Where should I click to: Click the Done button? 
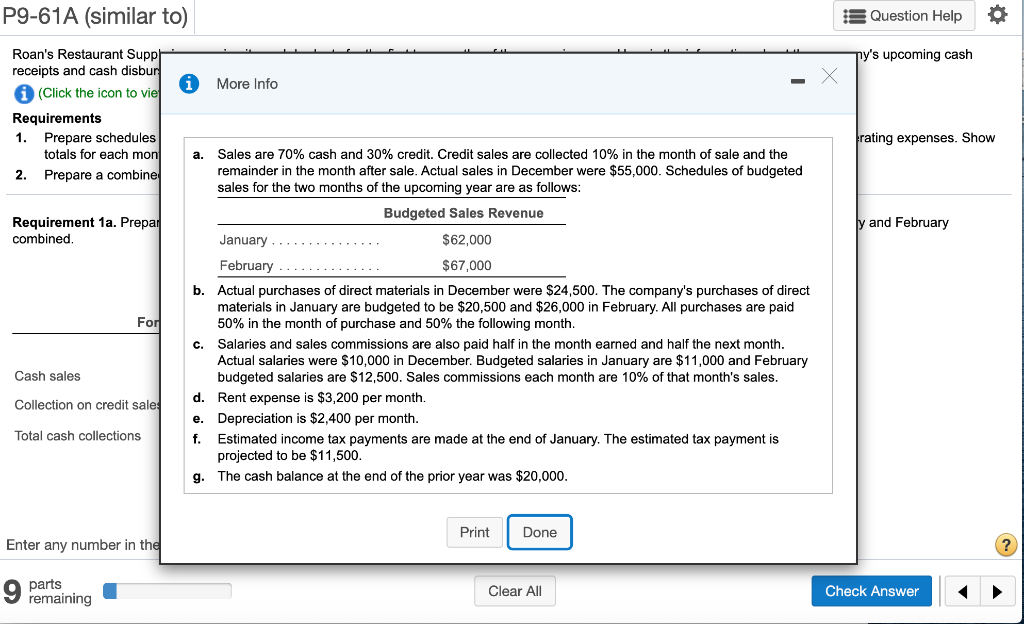(x=539, y=532)
